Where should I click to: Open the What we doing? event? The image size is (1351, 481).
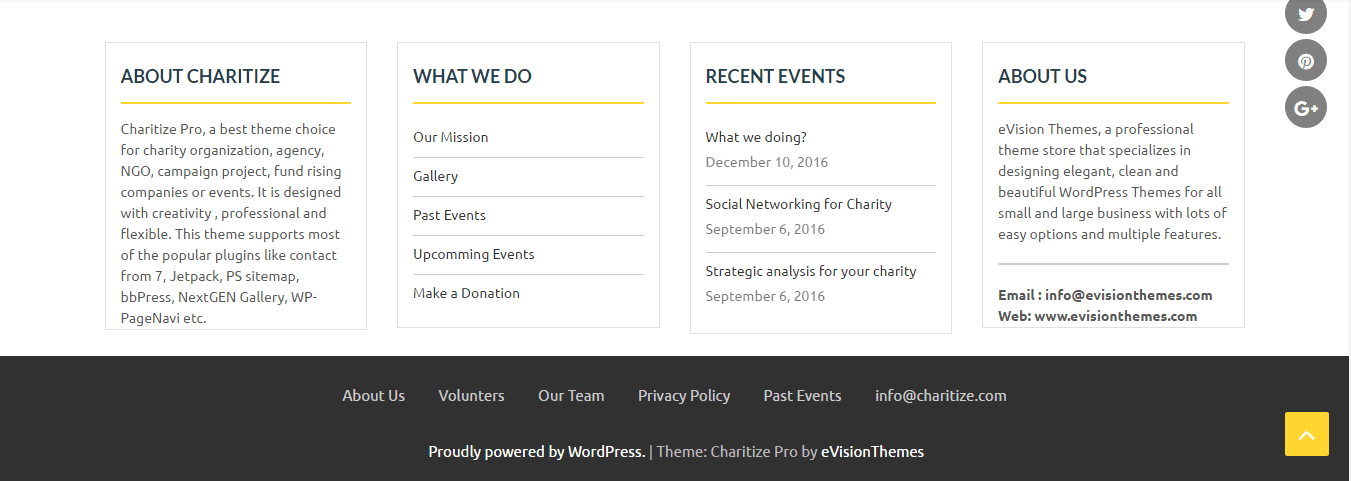click(x=756, y=137)
